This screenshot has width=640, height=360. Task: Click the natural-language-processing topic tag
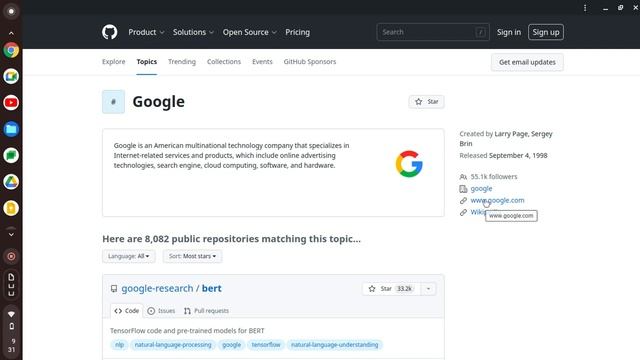click(x=173, y=345)
